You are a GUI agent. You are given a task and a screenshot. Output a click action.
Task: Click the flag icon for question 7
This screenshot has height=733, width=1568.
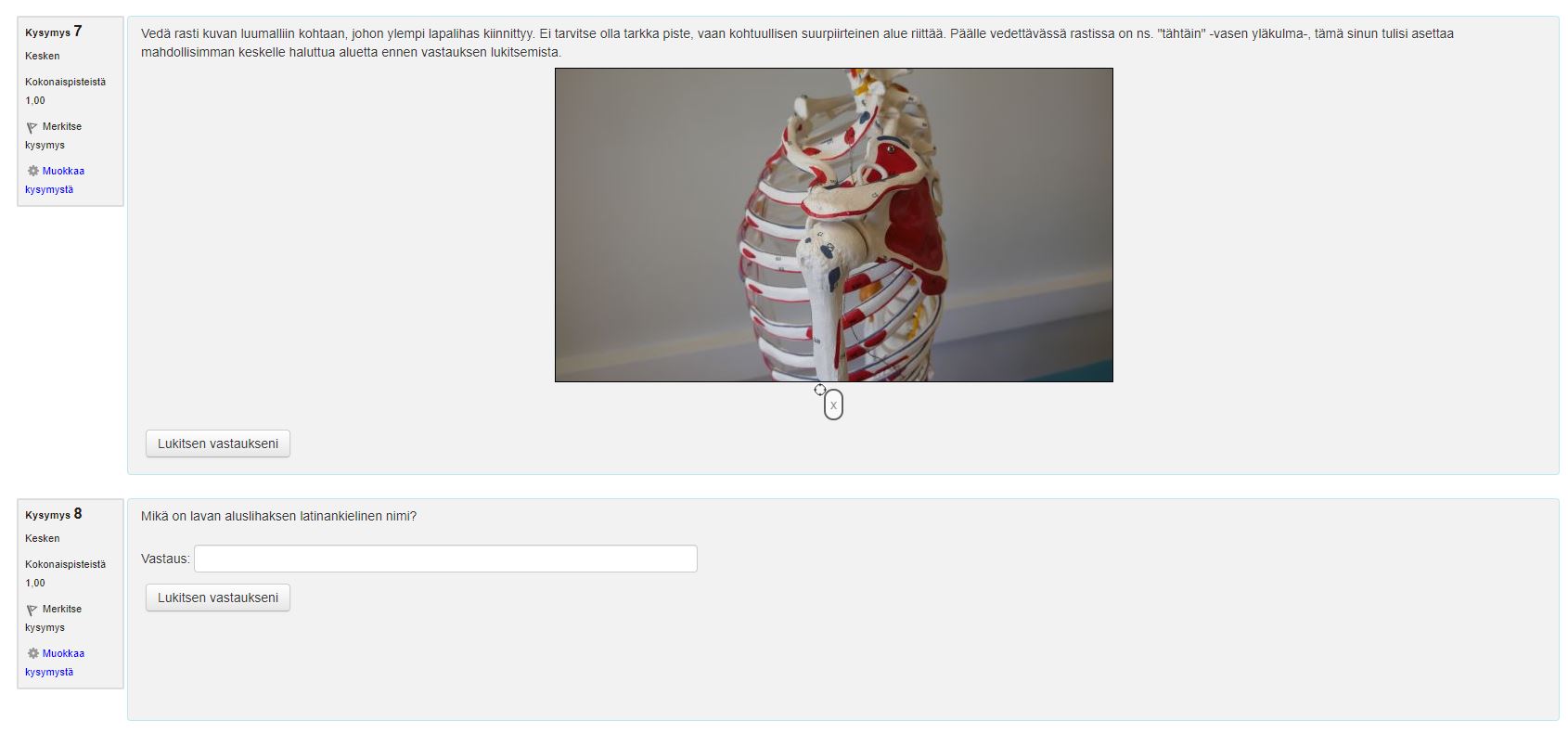[x=32, y=127]
